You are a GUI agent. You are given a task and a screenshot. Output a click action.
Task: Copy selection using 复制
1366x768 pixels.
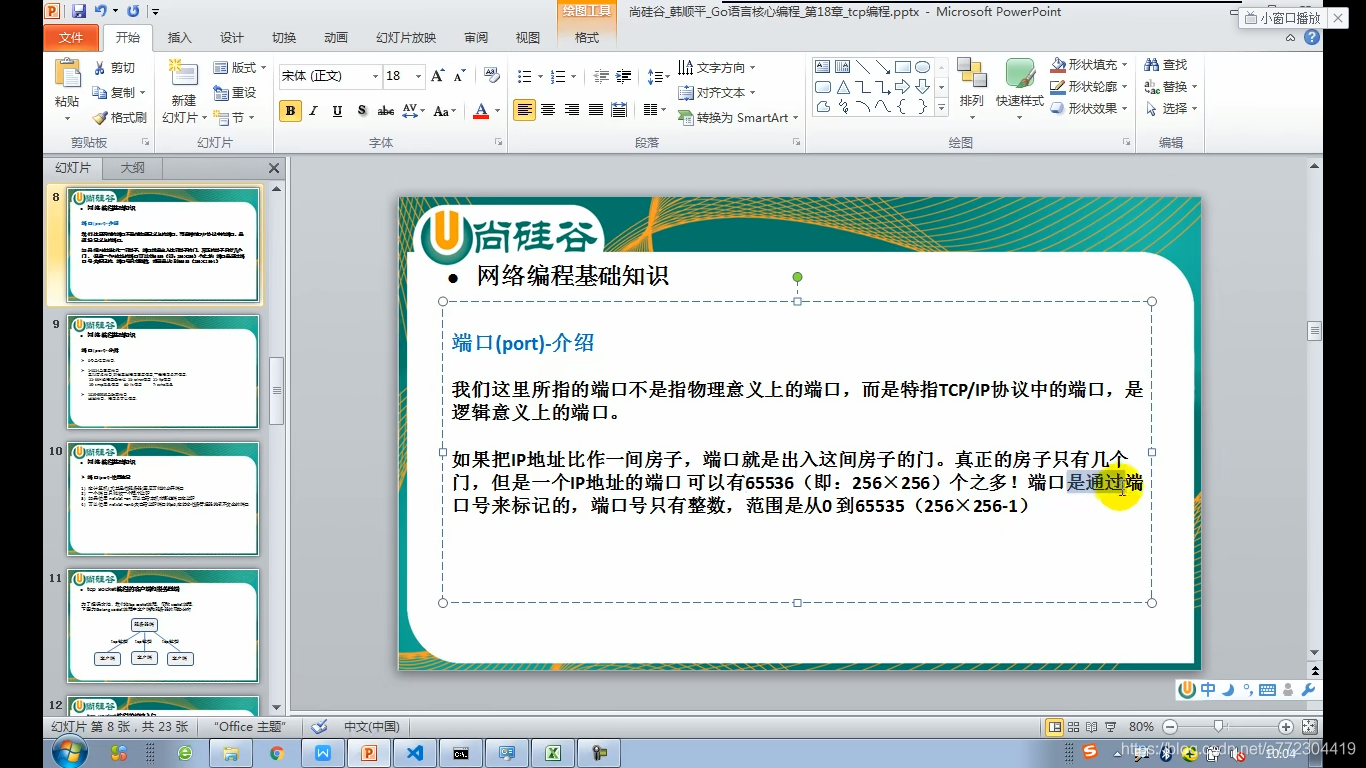(113, 92)
